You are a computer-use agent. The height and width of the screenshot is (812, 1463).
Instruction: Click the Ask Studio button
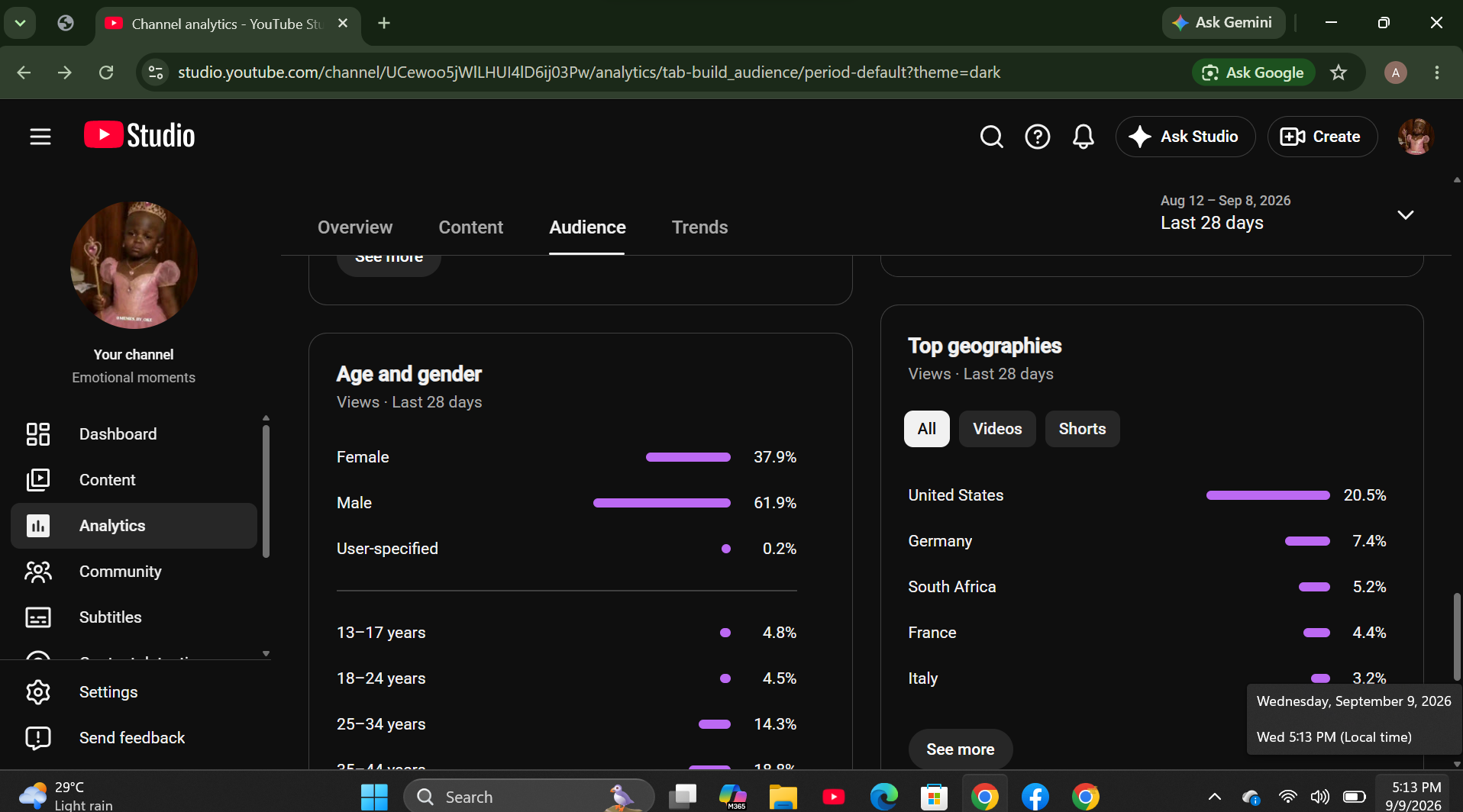coord(1184,137)
